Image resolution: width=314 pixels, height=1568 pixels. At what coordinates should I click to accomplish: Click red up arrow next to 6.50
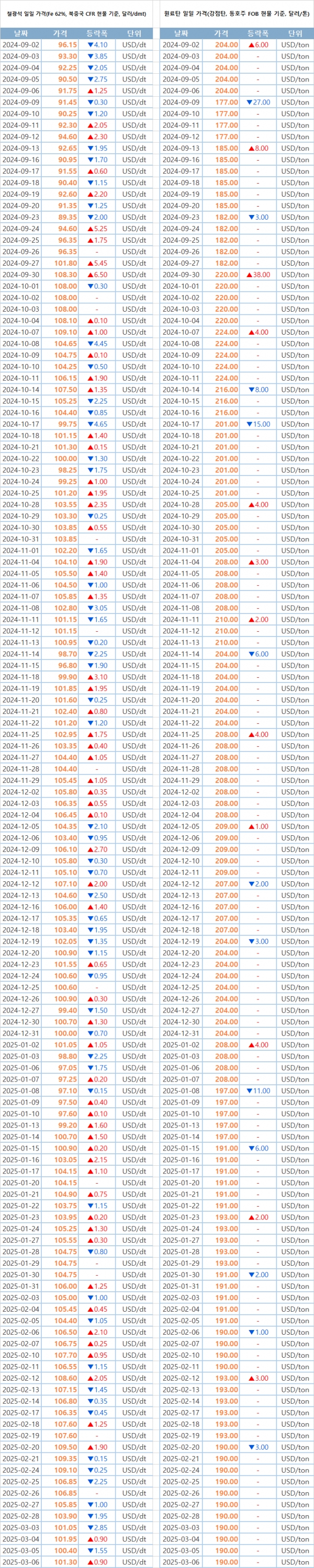pos(90,275)
